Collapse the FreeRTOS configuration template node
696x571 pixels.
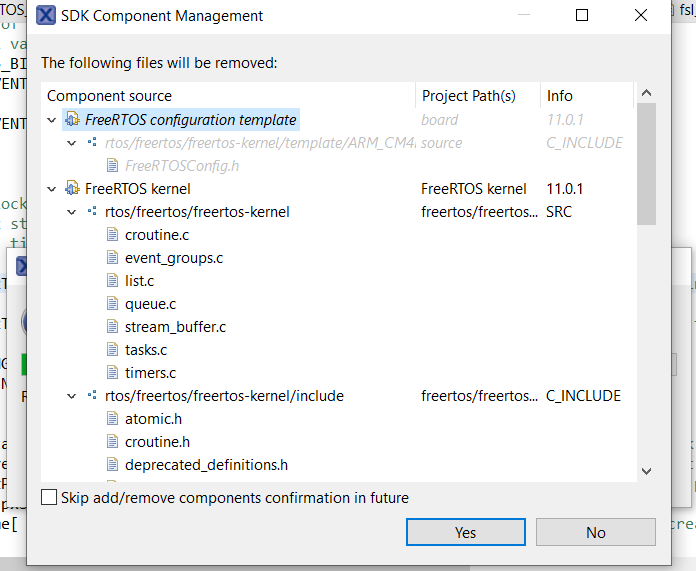[x=52, y=120]
